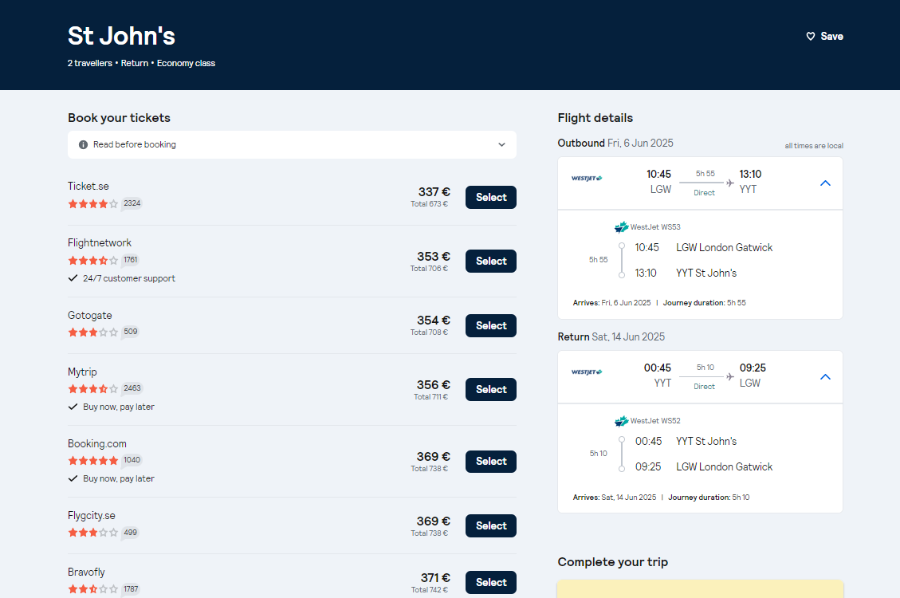Screen dimensions: 900x598
Task: Click the Complete your trip heading
Action: [x=612, y=562]
